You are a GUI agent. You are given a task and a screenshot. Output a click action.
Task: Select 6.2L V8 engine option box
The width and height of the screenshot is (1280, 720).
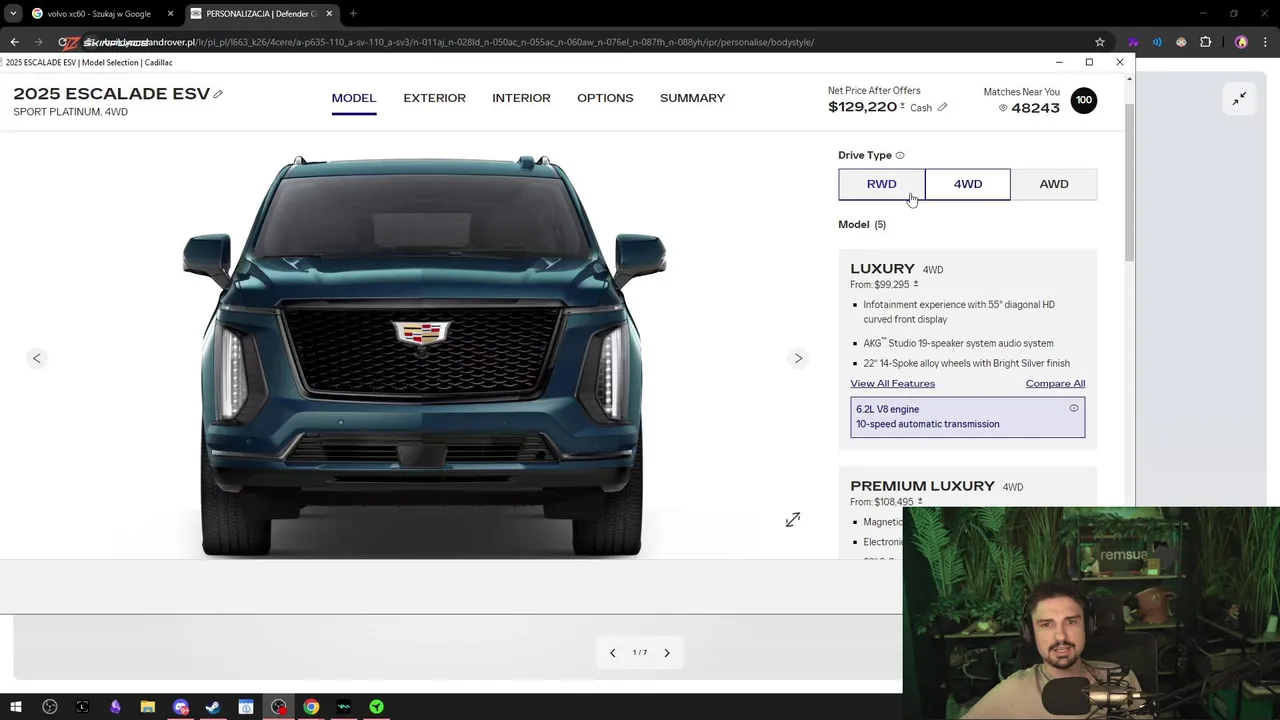[968, 417]
